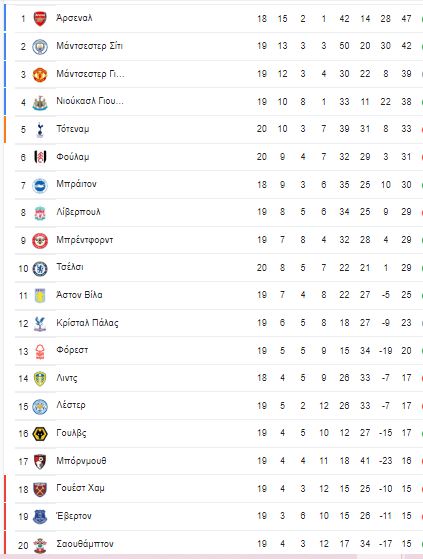This screenshot has width=423, height=559.
Task: Click the Κρίσταλ Πάλας team name
Action: (87, 323)
